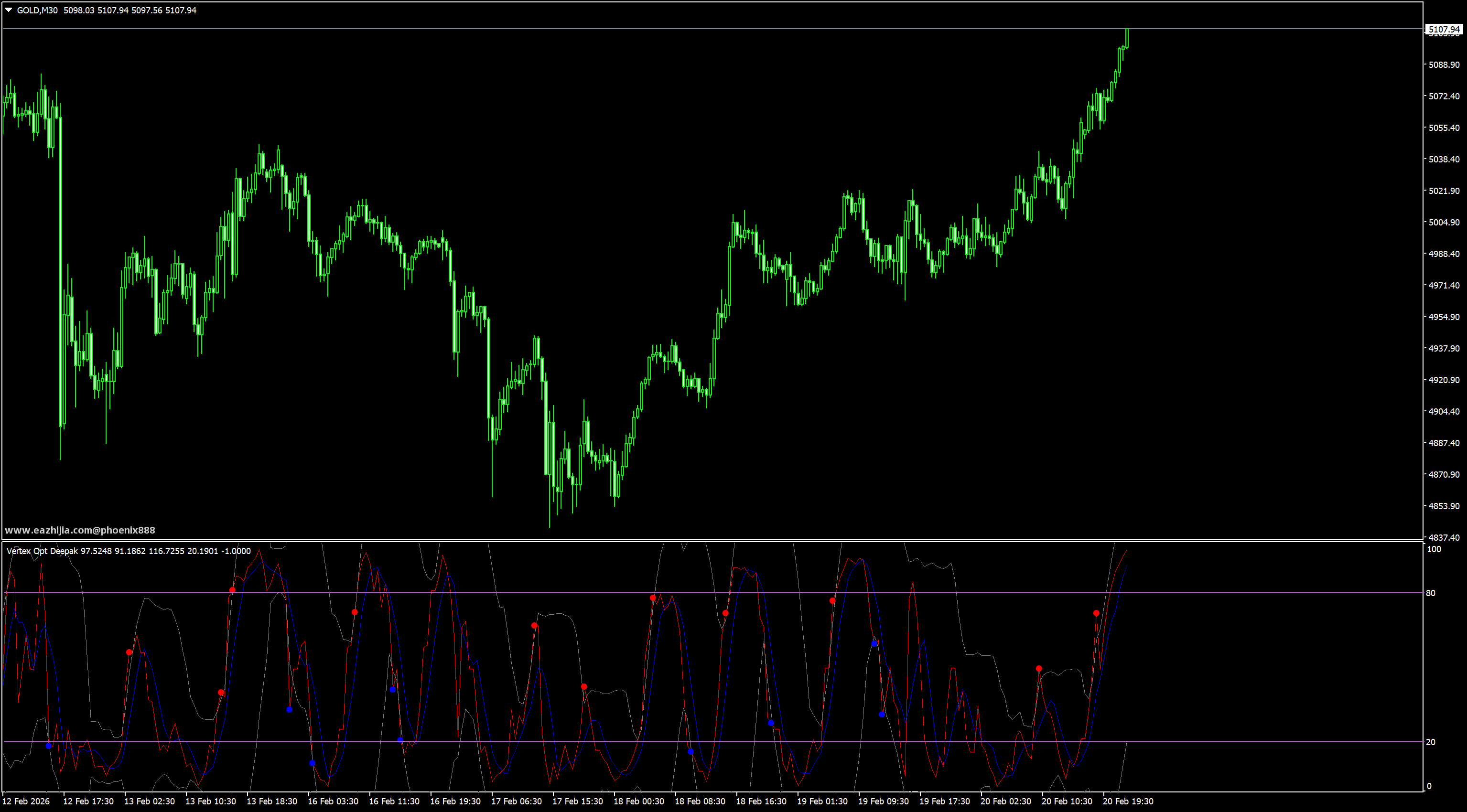Click the 4954.90 price axis label
The image size is (1467, 812).
(x=1444, y=317)
